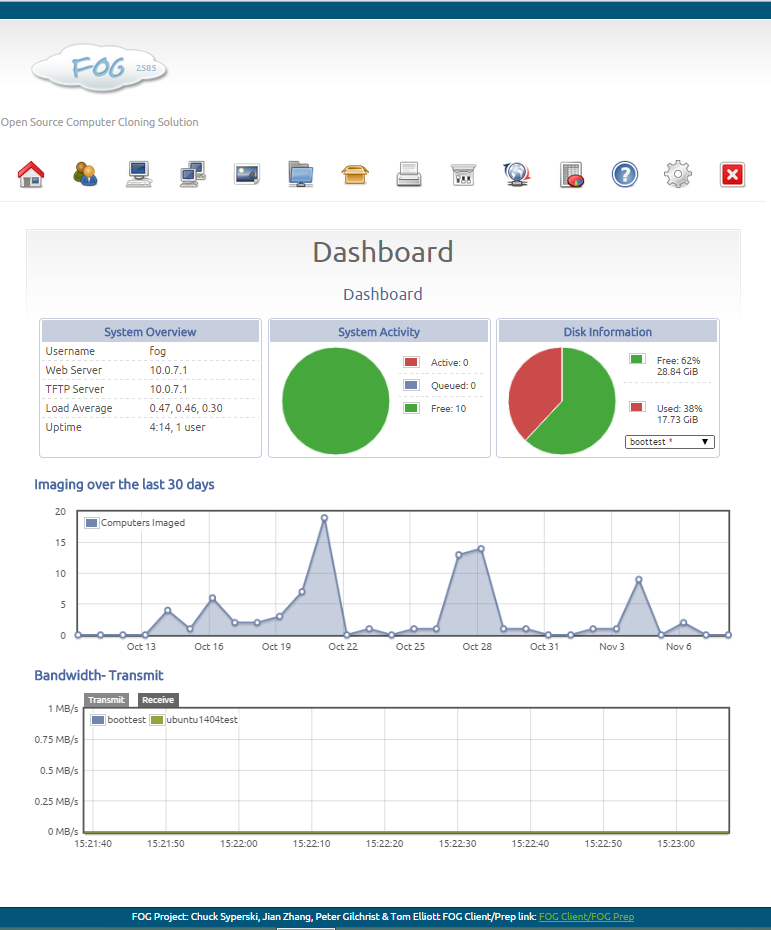Click the FOG cloud logo
This screenshot has height=930, width=771.
coord(100,68)
